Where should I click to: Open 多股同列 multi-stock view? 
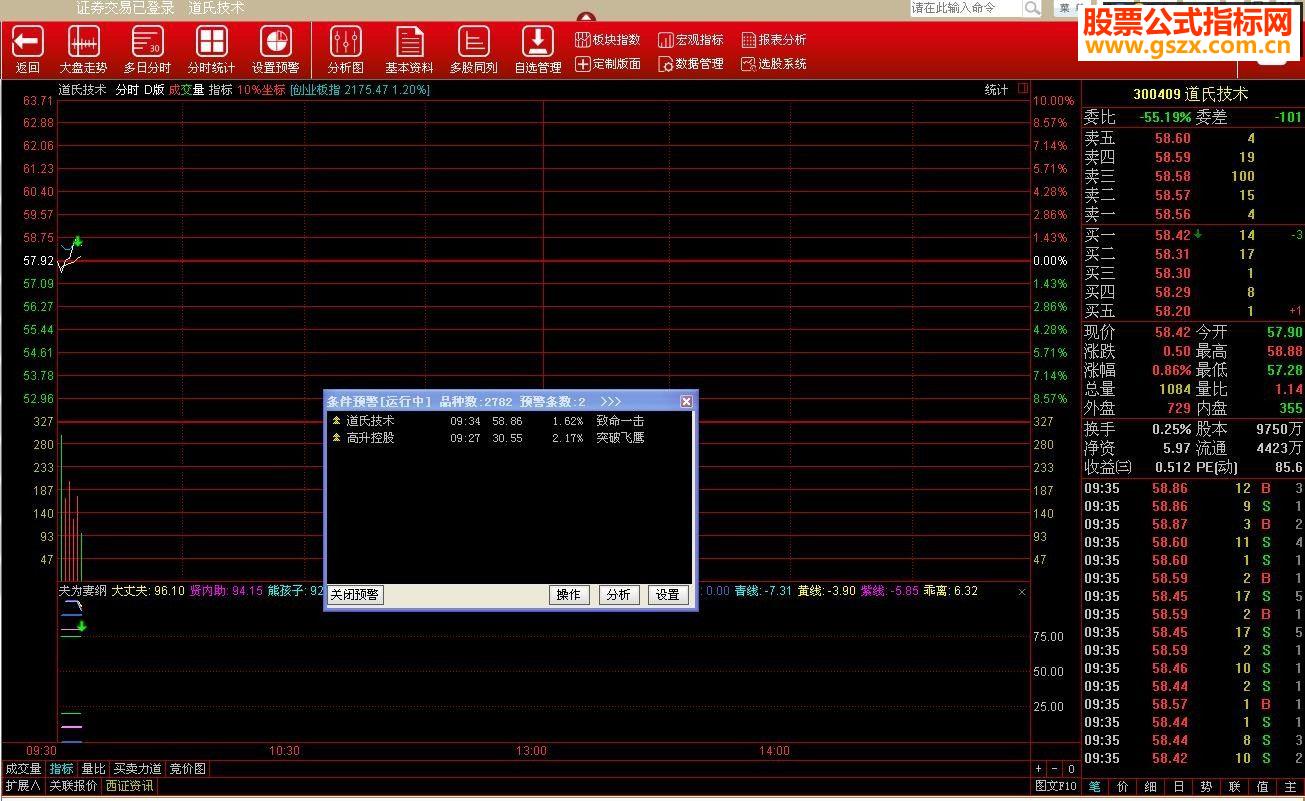tap(473, 50)
